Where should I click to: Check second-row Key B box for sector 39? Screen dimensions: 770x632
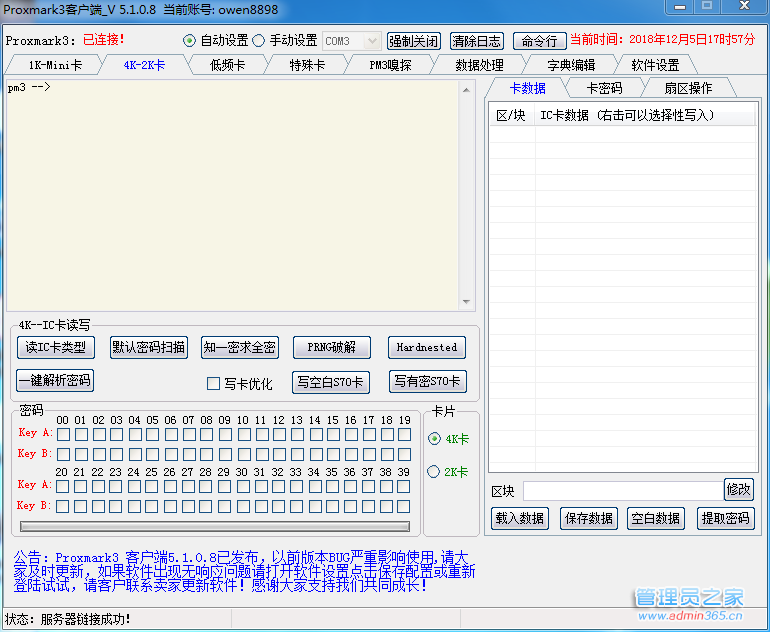pyautogui.click(x=404, y=506)
